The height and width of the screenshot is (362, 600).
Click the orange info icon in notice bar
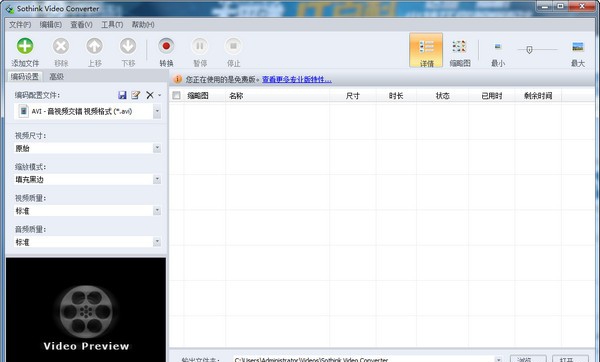pyautogui.click(x=177, y=79)
